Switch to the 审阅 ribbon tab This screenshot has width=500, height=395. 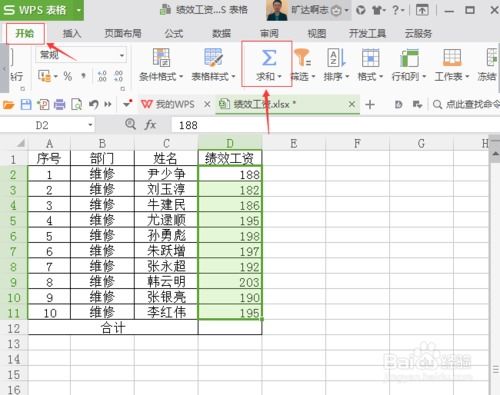pyautogui.click(x=269, y=33)
